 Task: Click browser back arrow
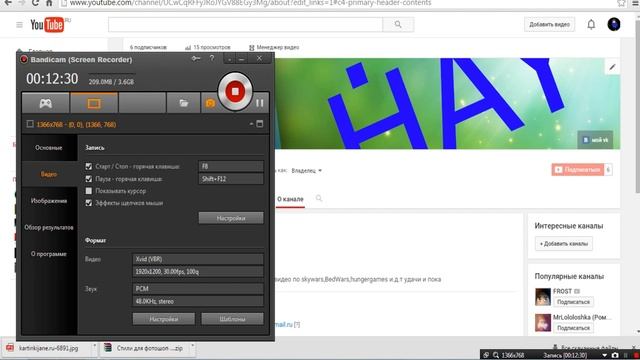8,3
